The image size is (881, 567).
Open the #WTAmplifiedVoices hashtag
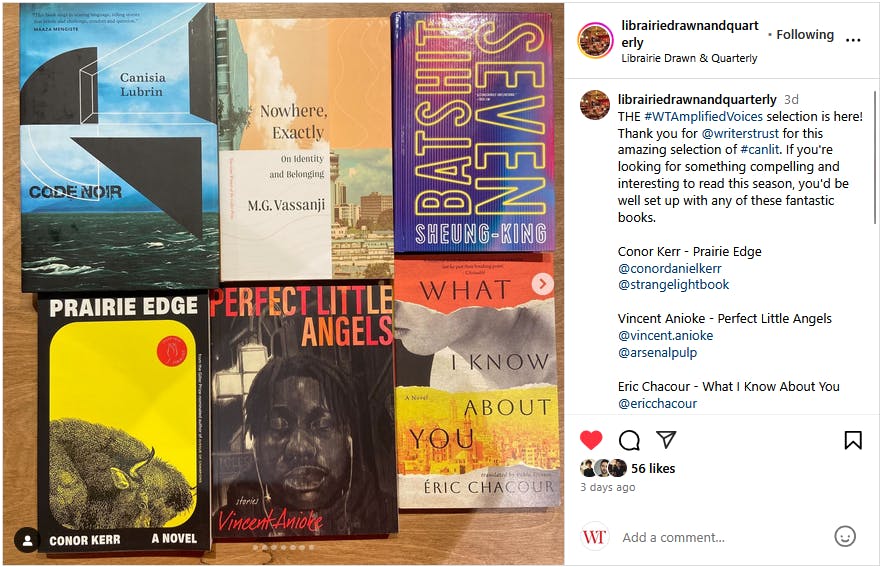[703, 116]
